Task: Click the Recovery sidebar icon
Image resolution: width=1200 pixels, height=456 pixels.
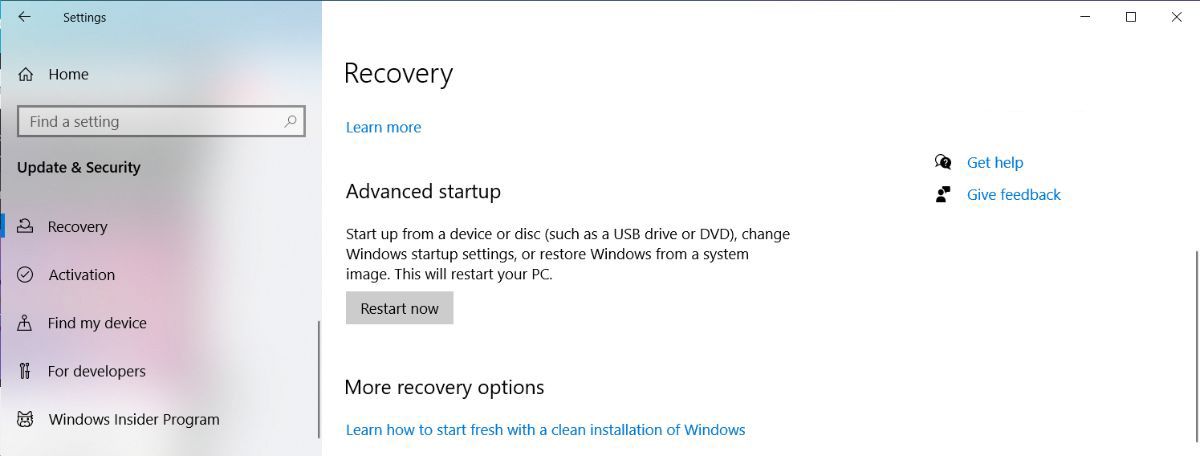Action: pyautogui.click(x=26, y=227)
